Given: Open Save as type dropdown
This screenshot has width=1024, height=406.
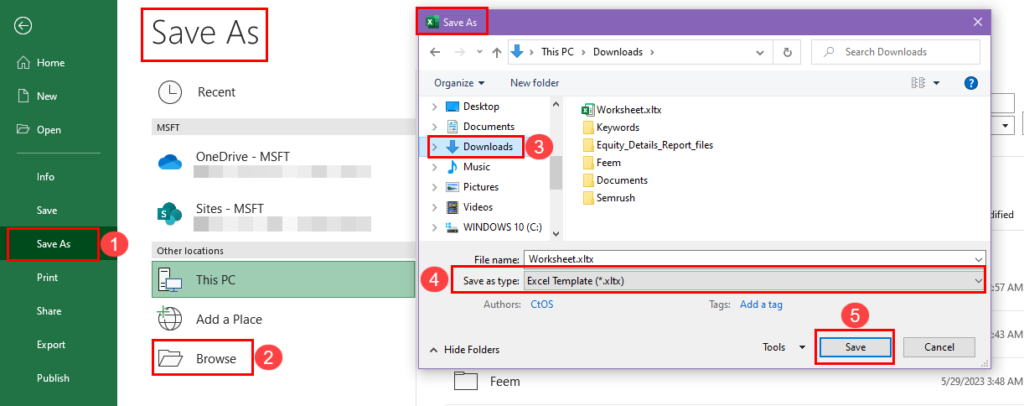Looking at the screenshot, I should pyautogui.click(x=754, y=280).
